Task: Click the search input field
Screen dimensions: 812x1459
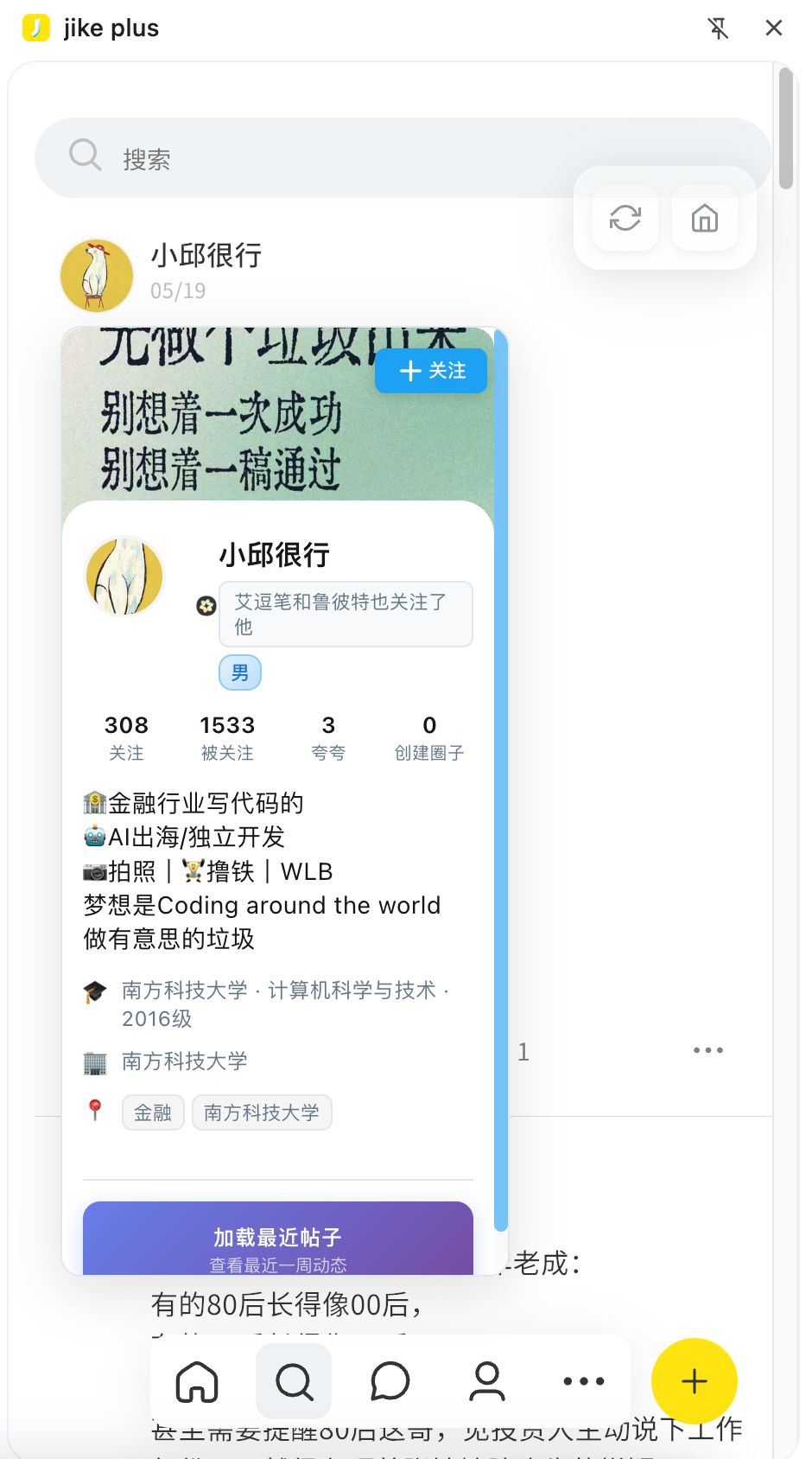Action: [403, 158]
